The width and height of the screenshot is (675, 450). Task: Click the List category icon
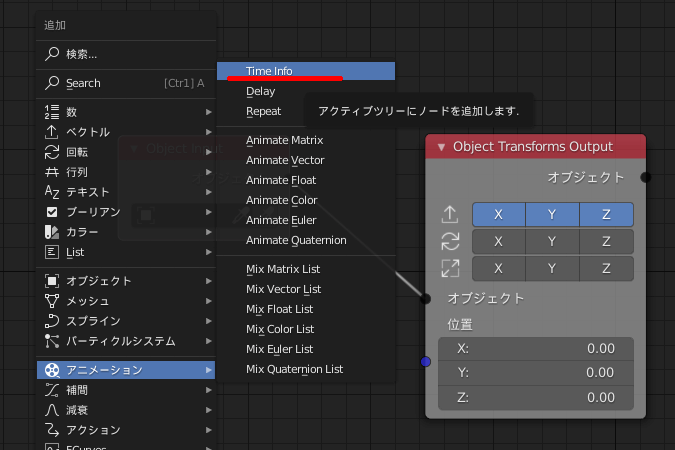coord(52,252)
